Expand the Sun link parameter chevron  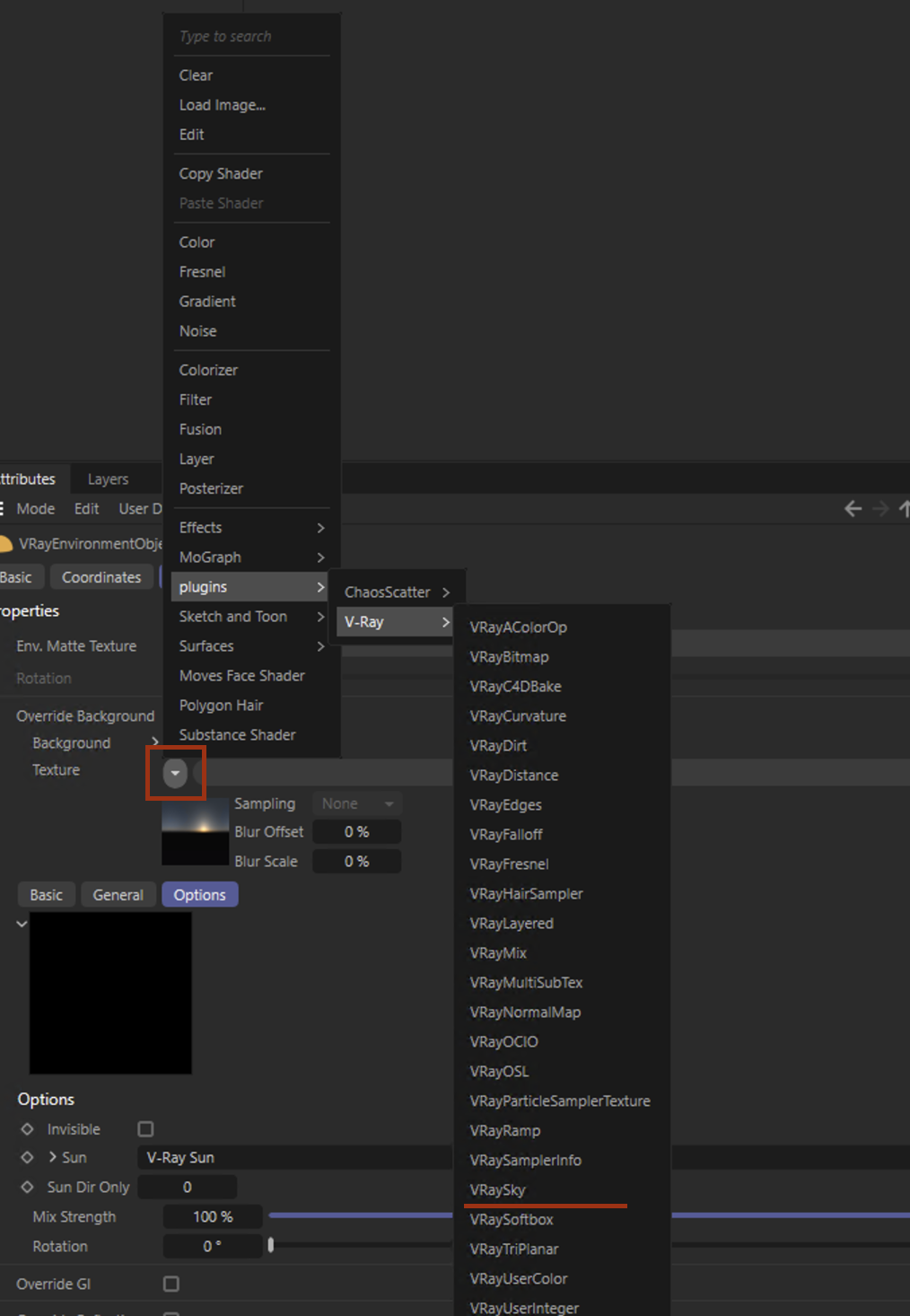pyautogui.click(x=53, y=1157)
